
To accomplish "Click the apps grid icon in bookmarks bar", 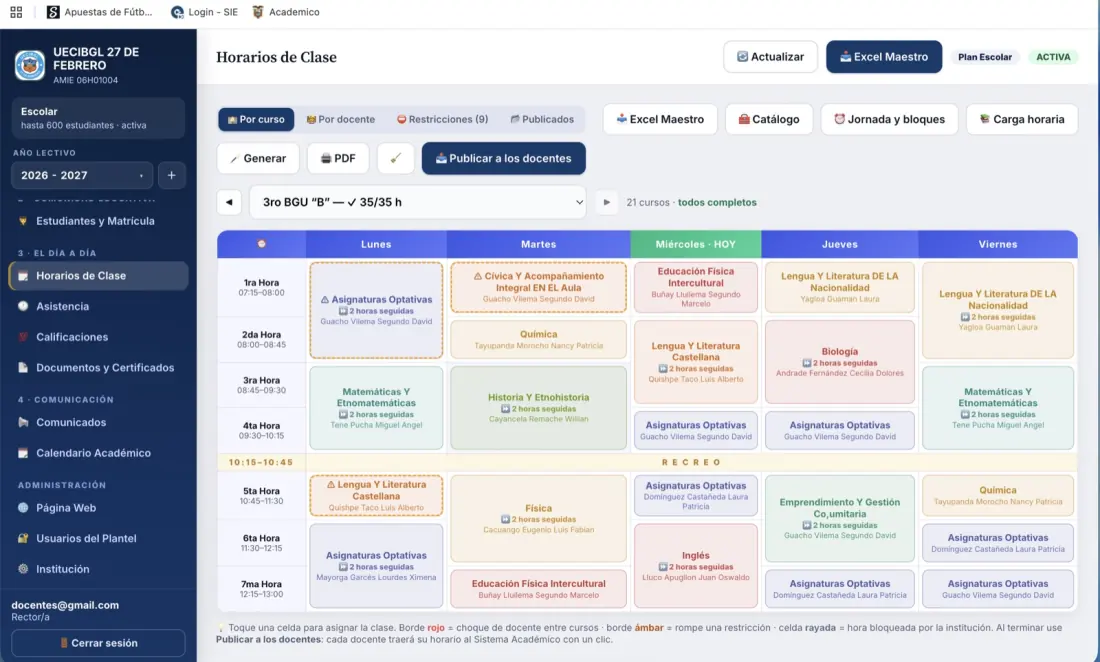I will pyautogui.click(x=16, y=12).
